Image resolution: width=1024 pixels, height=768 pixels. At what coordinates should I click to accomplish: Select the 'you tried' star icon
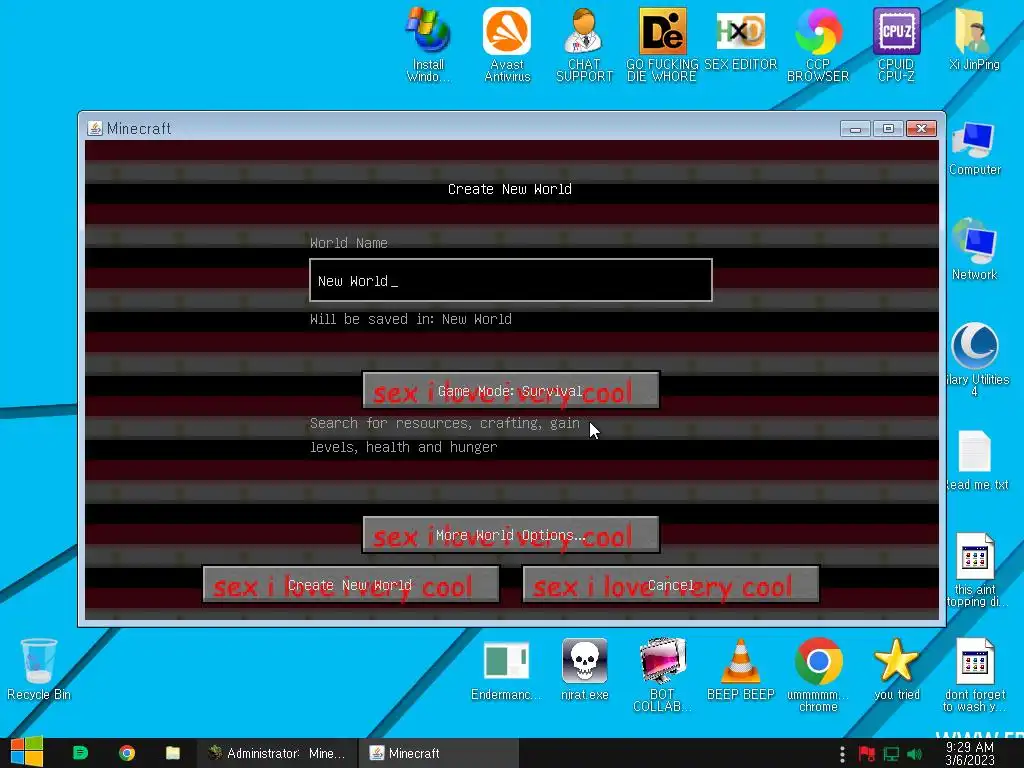point(896,669)
